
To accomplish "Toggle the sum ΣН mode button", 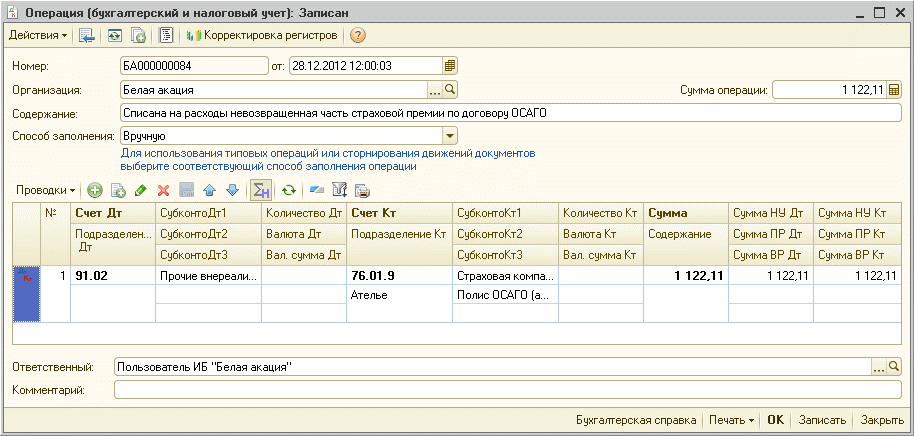I will coord(261,190).
